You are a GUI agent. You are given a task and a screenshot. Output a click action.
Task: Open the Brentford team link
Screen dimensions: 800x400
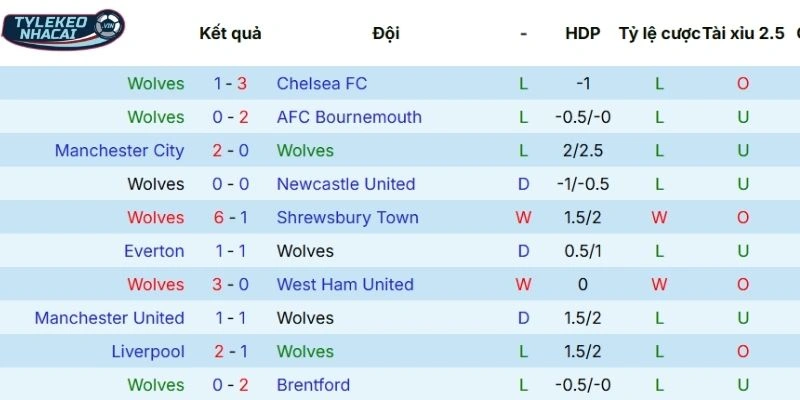[x=313, y=385]
